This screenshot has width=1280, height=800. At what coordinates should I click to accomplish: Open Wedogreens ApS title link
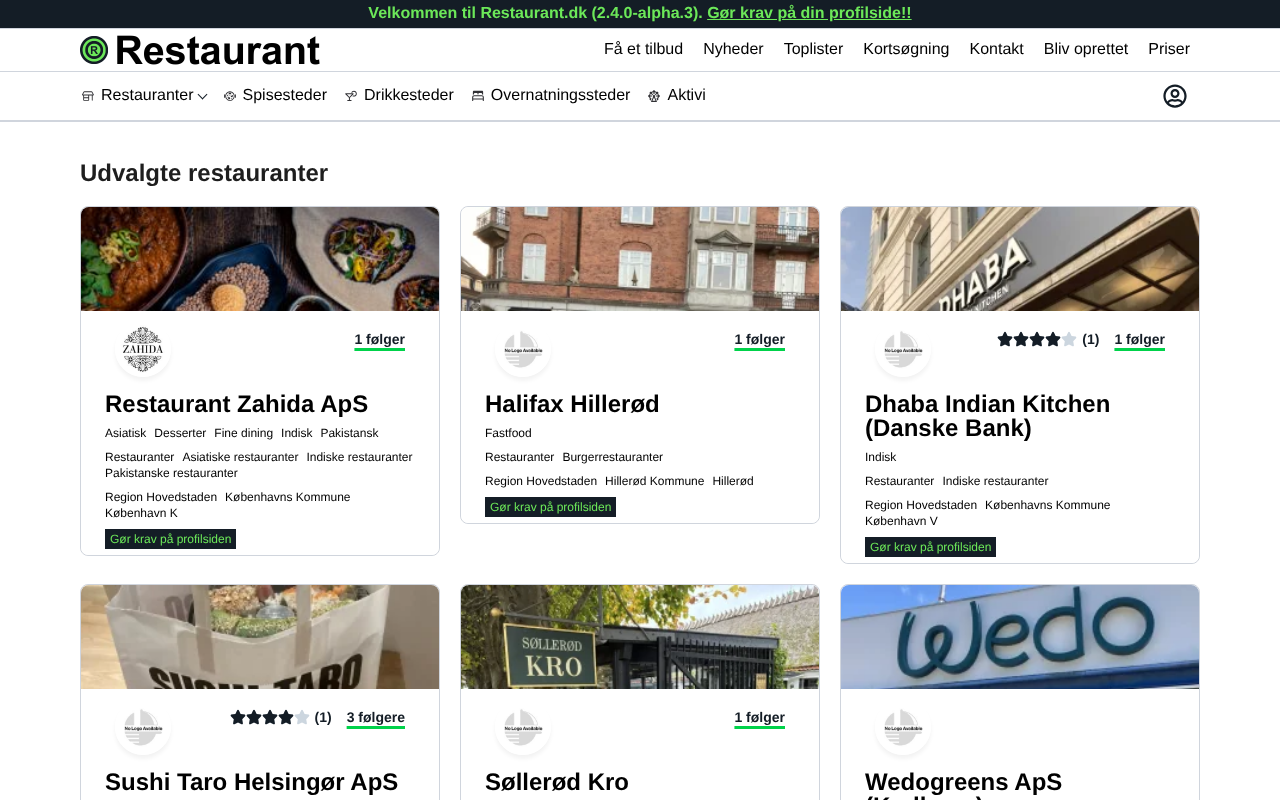pyautogui.click(x=963, y=784)
